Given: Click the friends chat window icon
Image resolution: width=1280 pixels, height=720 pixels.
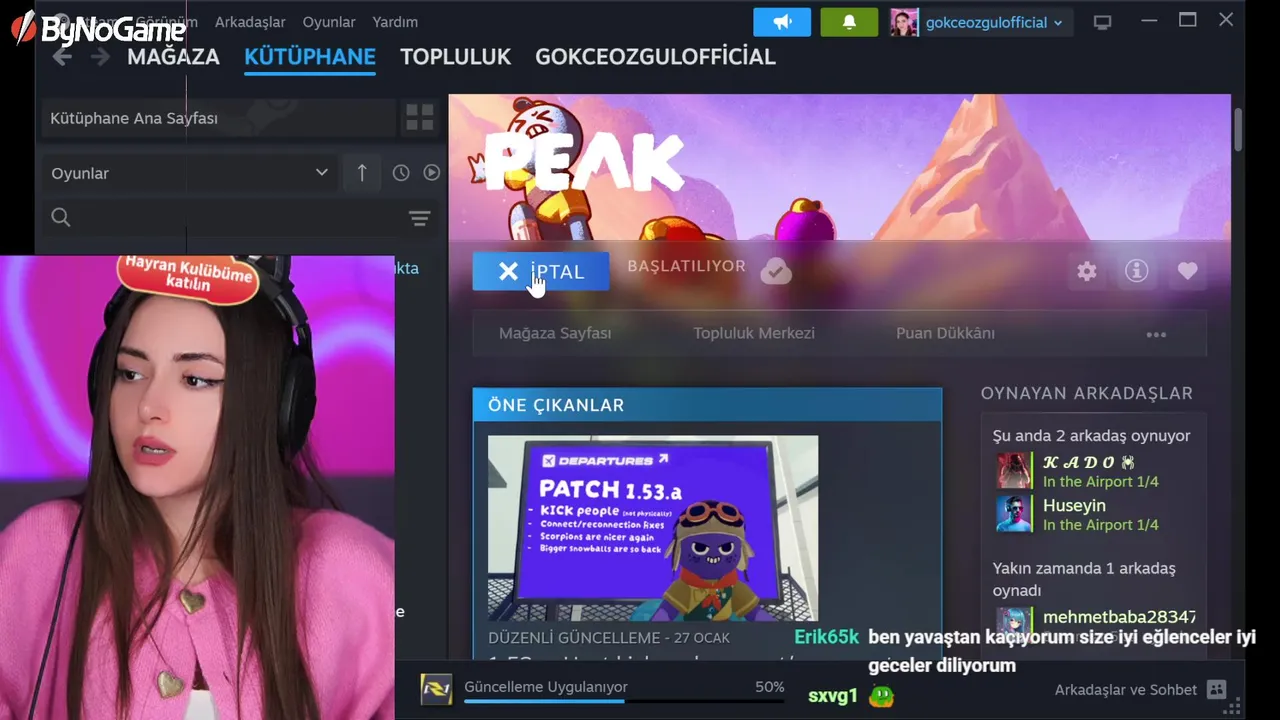Looking at the screenshot, I should [x=1216, y=689].
